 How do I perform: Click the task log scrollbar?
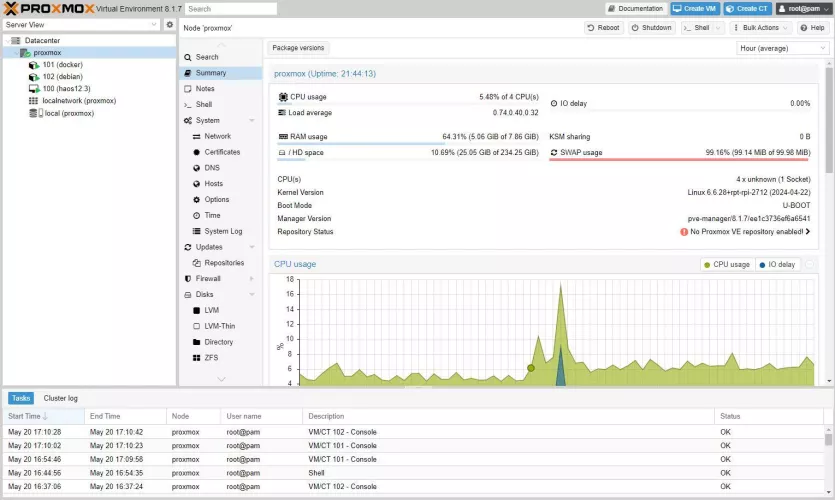click(828, 439)
